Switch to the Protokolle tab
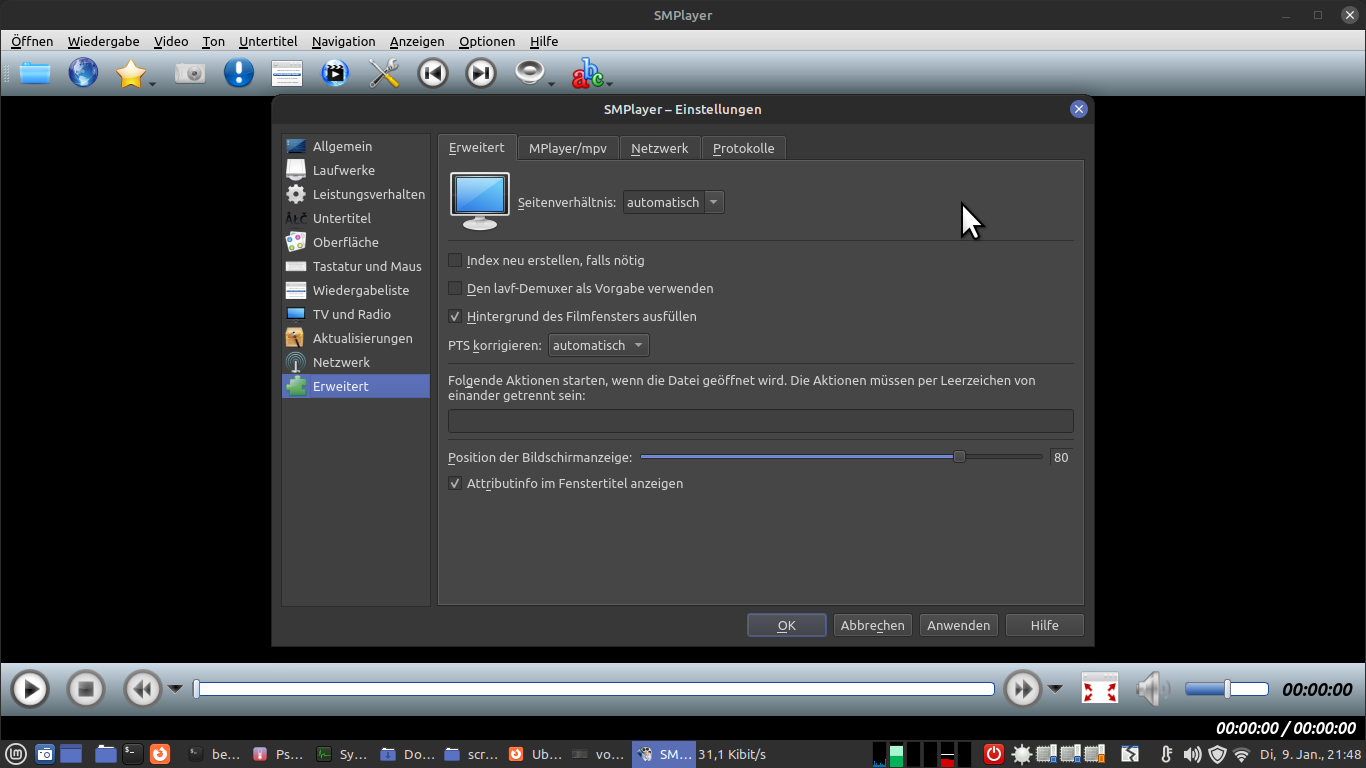 pos(744,148)
